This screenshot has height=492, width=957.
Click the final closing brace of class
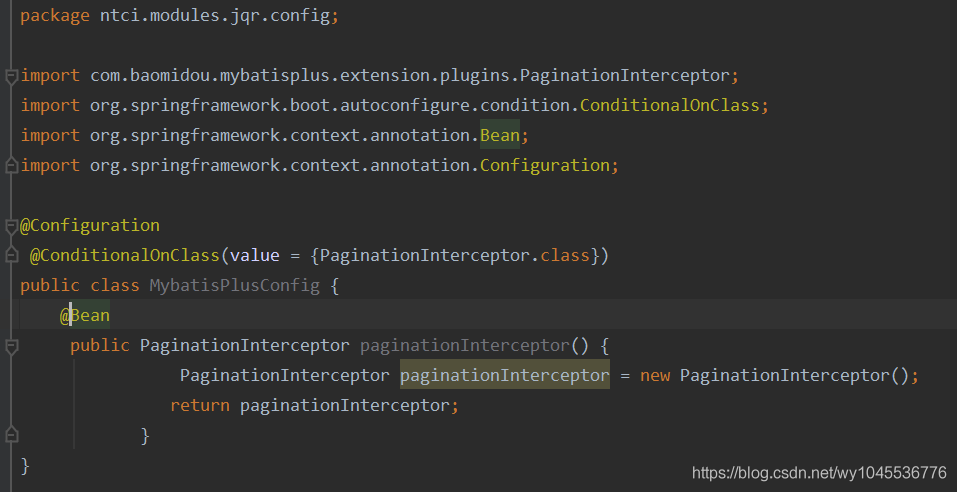[26, 465]
